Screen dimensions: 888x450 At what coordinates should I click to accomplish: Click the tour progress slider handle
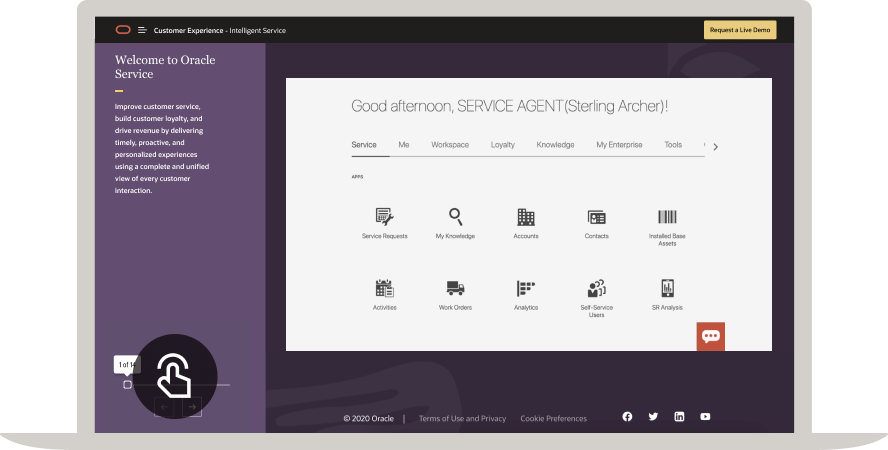tap(127, 385)
